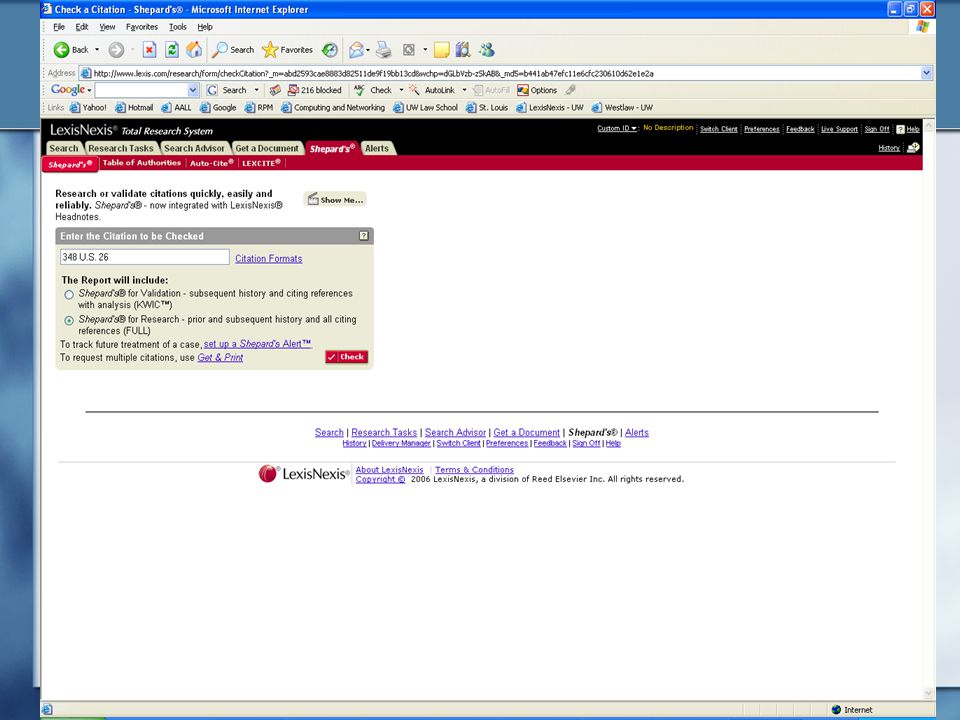Click the icon next to History link
This screenshot has width=960, height=720.
(x=913, y=148)
